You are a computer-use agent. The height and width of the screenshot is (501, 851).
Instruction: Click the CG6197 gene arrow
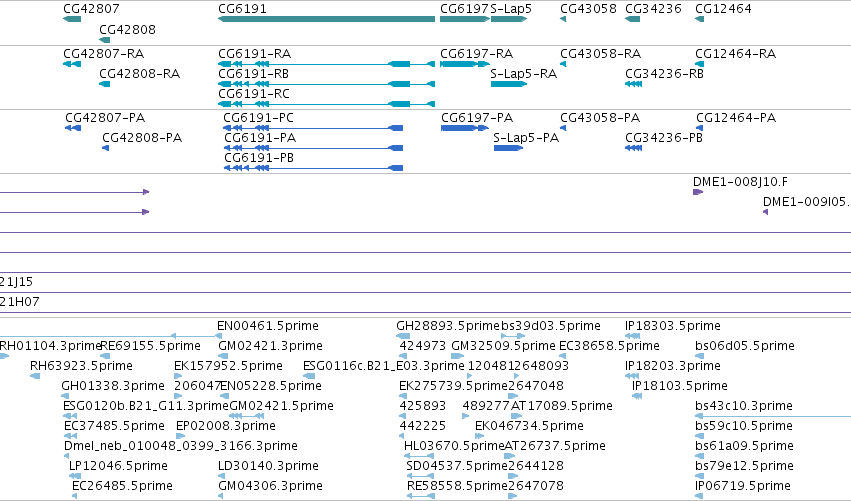pyautogui.click(x=465, y=19)
